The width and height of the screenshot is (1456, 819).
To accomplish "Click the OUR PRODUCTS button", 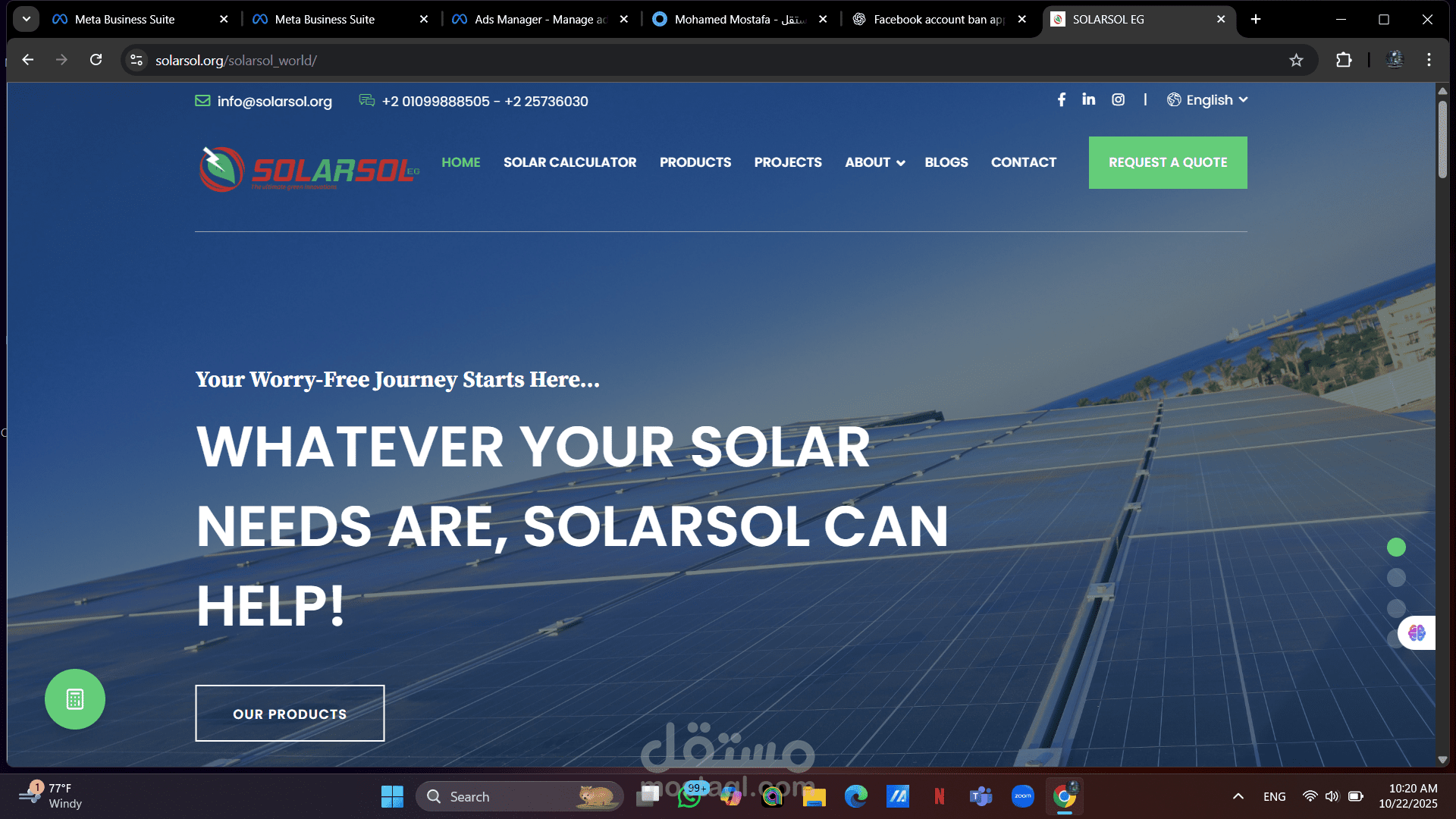I will pyautogui.click(x=289, y=713).
